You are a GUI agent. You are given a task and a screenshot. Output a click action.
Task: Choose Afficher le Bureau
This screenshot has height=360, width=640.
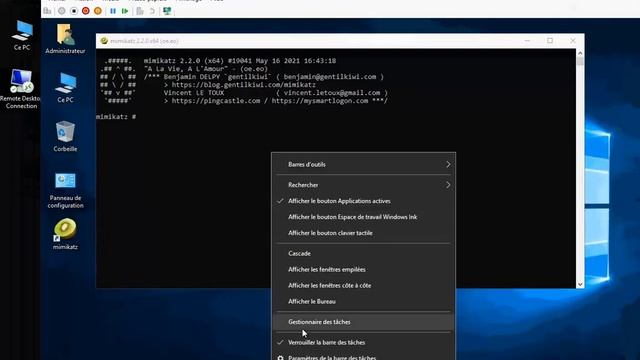[364, 301]
